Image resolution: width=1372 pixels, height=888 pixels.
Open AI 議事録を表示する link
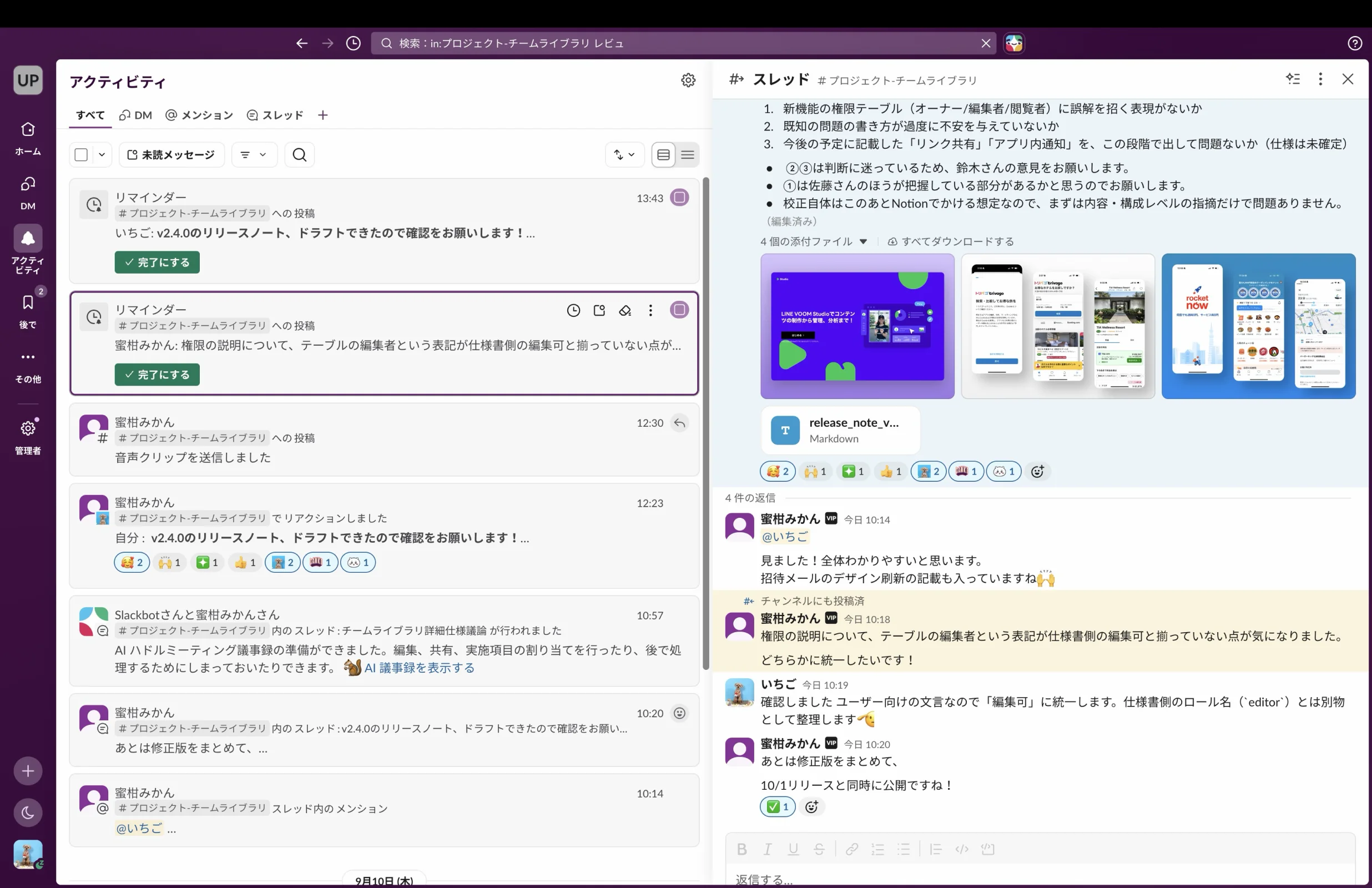[x=419, y=668]
